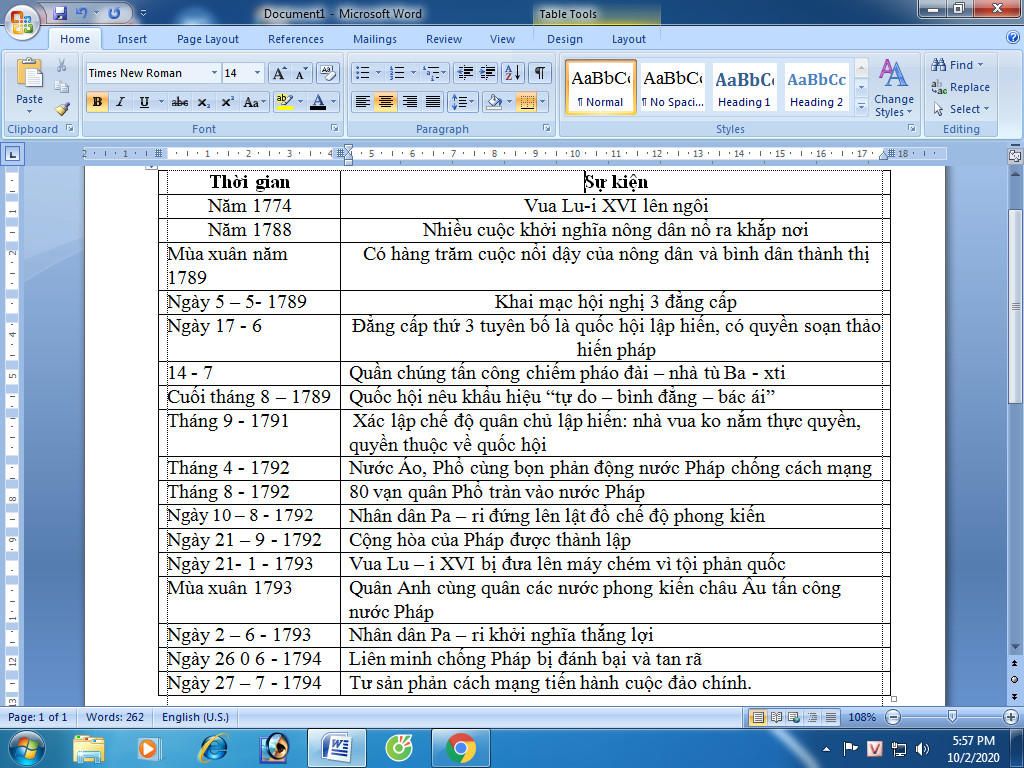
Task: Open the Table Tools Design tab
Action: coord(564,39)
